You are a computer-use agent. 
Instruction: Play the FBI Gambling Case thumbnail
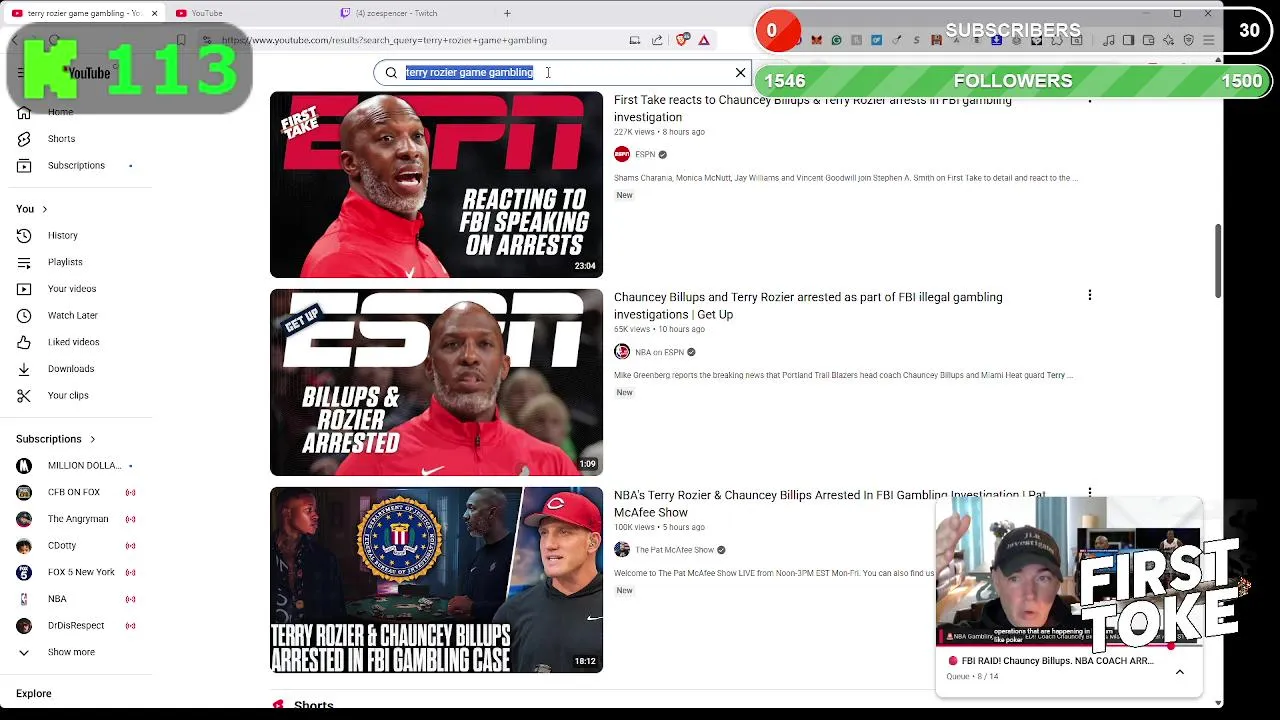click(x=436, y=580)
